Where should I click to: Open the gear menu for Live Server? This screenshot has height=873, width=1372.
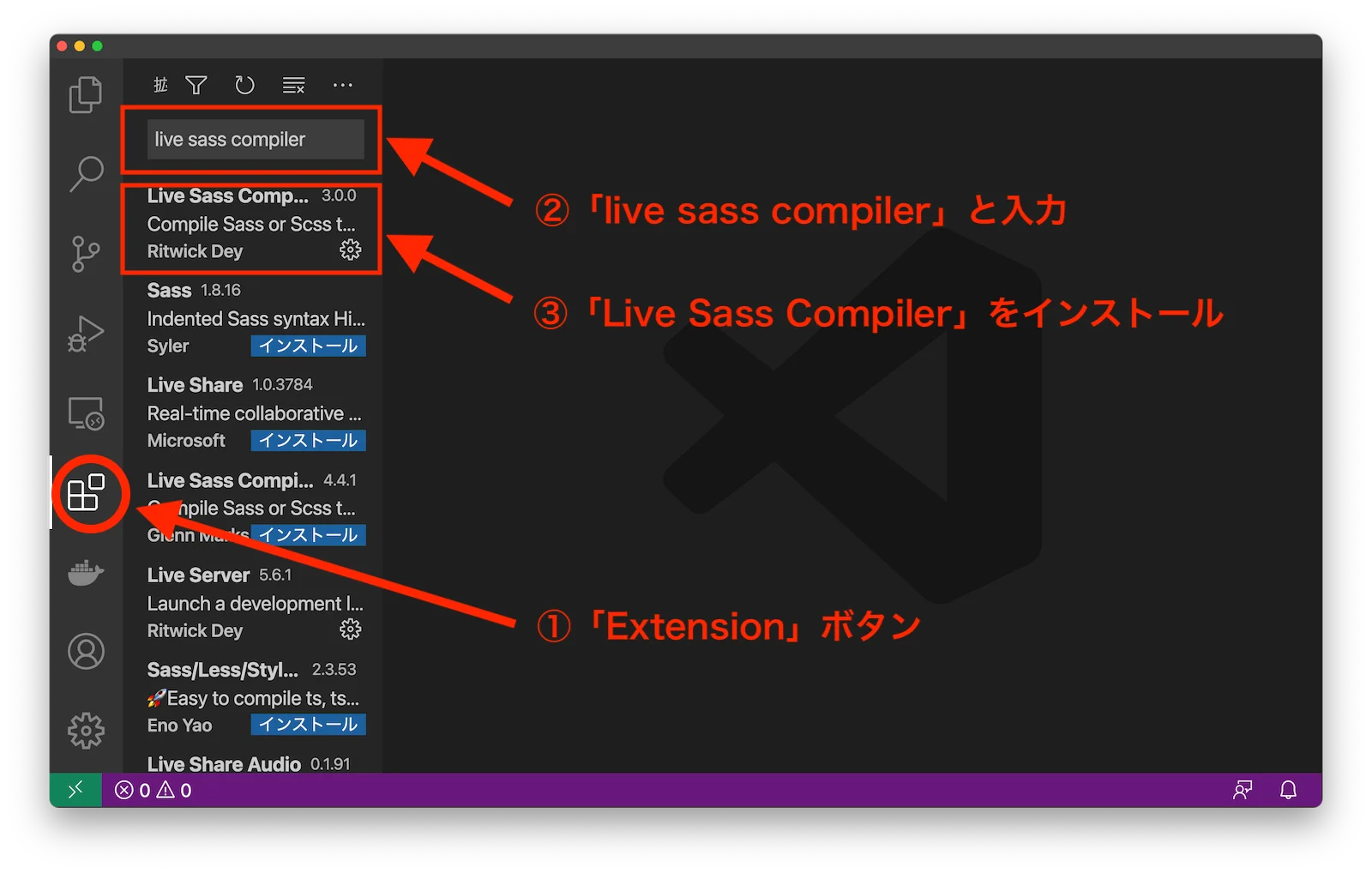coord(349,629)
